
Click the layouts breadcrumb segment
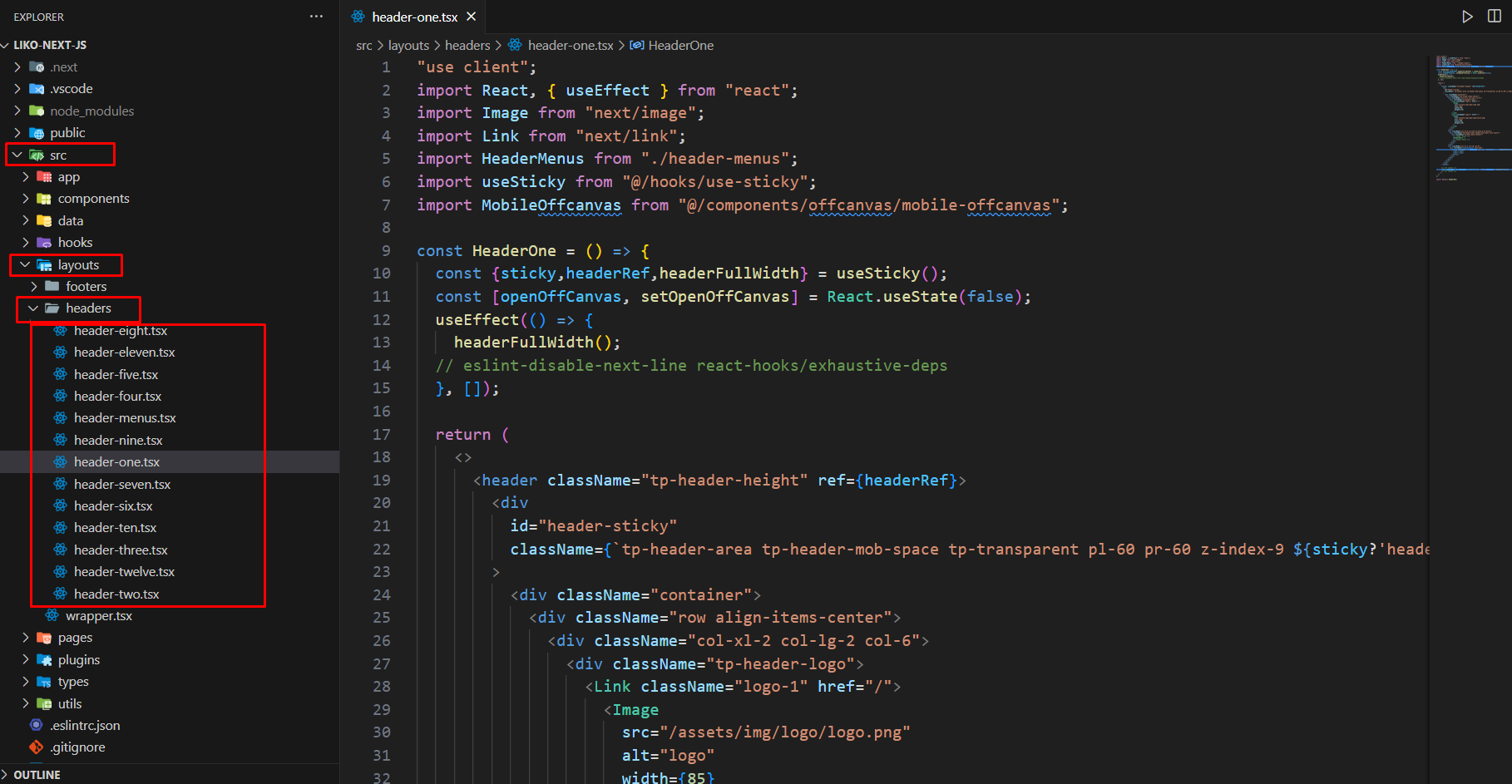pyautogui.click(x=408, y=46)
